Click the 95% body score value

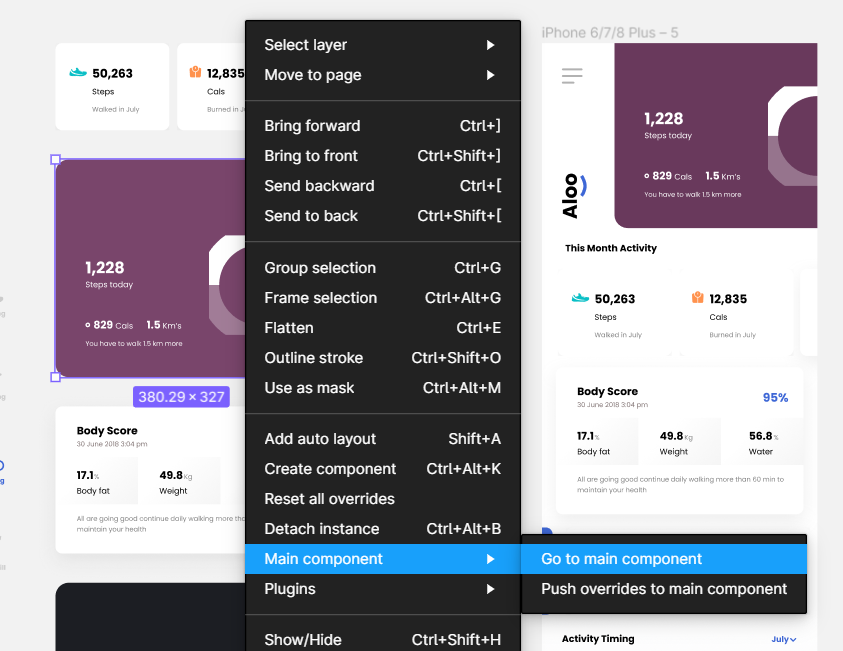click(775, 398)
